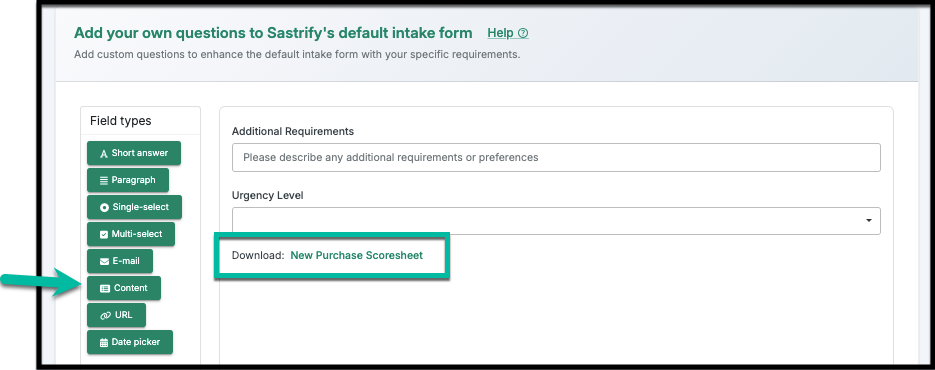Click the Urgency Level label

pyautogui.click(x=268, y=196)
